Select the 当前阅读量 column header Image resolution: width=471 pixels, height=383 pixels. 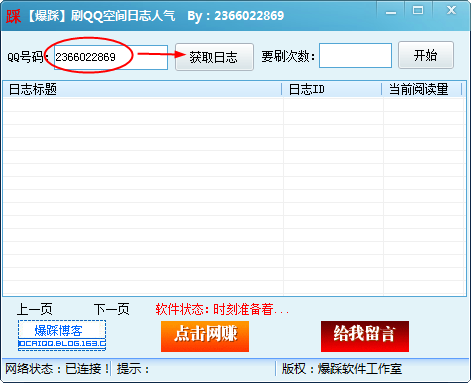[422, 89]
